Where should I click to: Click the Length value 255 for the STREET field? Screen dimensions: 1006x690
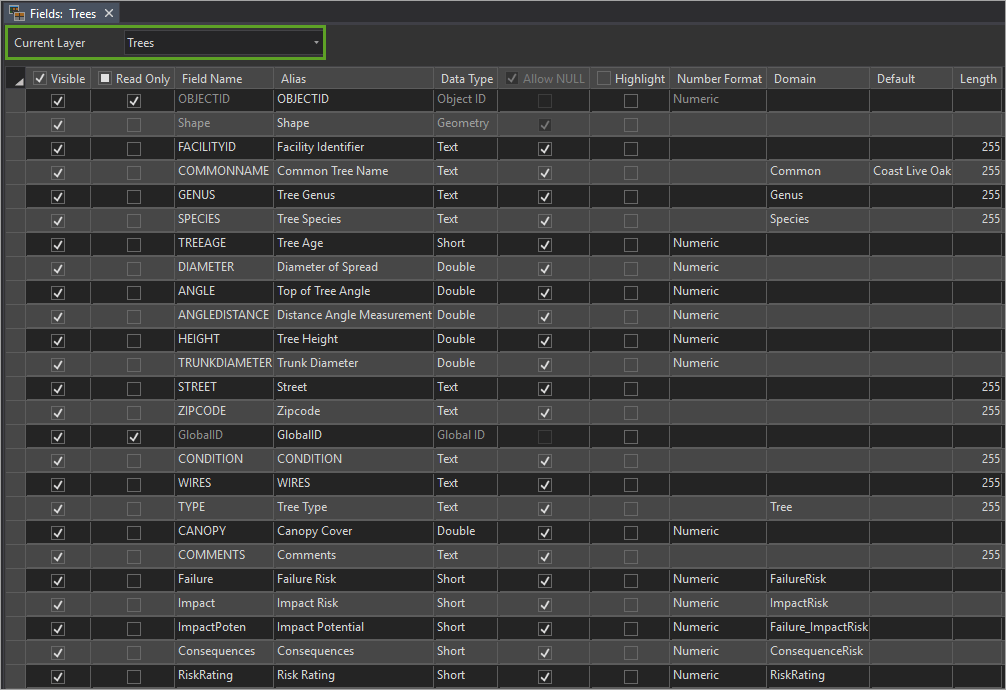tap(981, 387)
